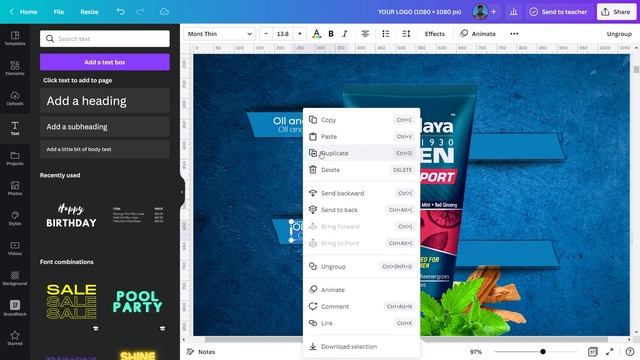This screenshot has width=640, height=360.
Task: Select the Pool Party font combination
Action: [138, 302]
